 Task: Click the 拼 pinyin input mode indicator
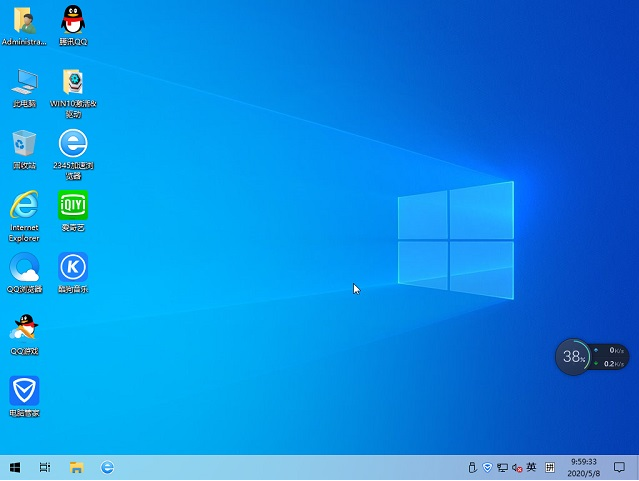[x=550, y=467]
